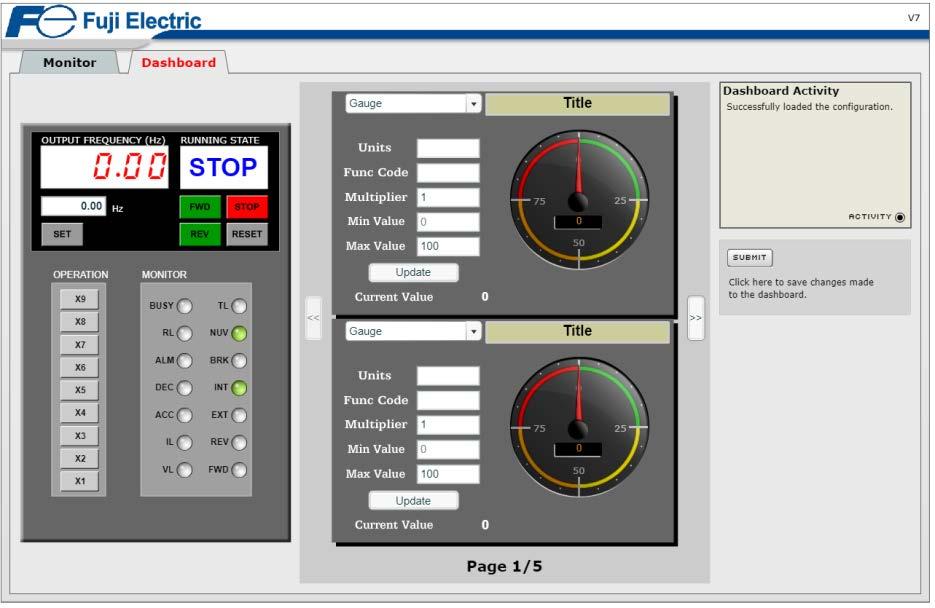Click the red 0.00 output frequency readout
935x608 pixels.
click(104, 167)
